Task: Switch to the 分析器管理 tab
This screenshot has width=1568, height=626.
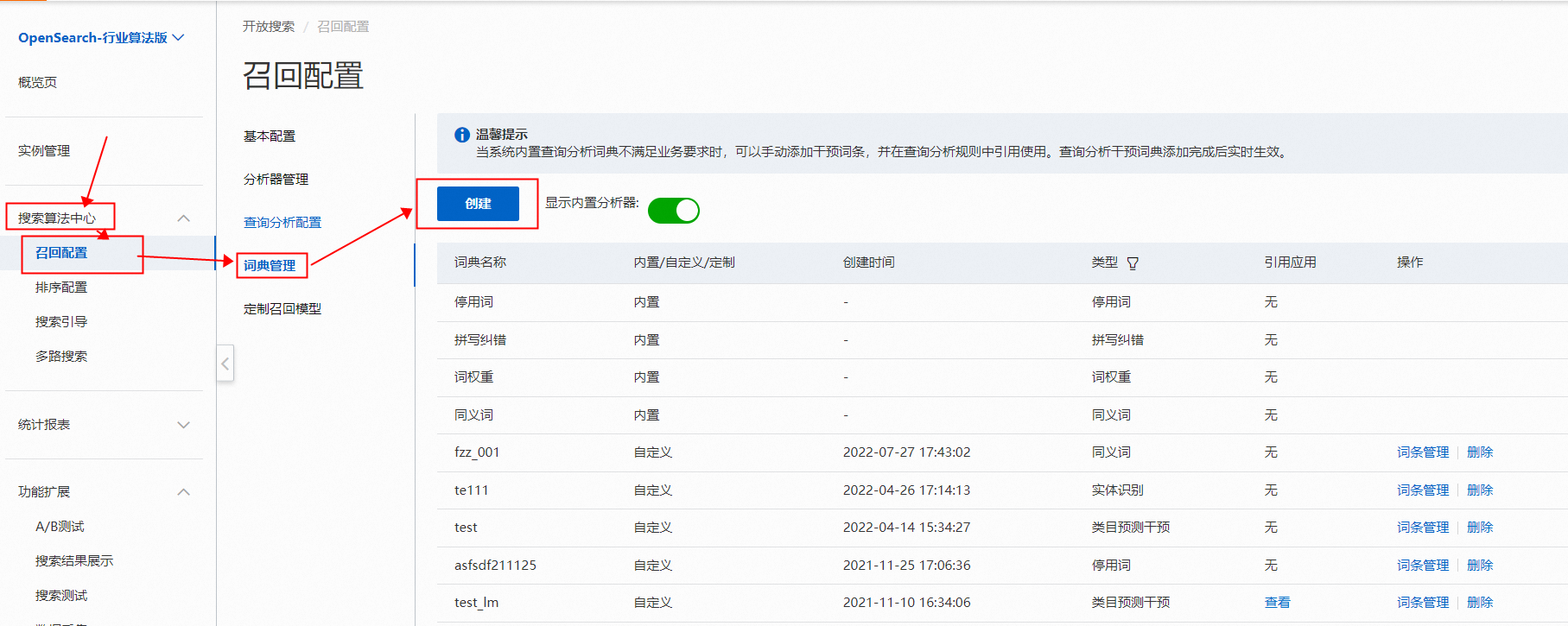Action: tap(276, 180)
